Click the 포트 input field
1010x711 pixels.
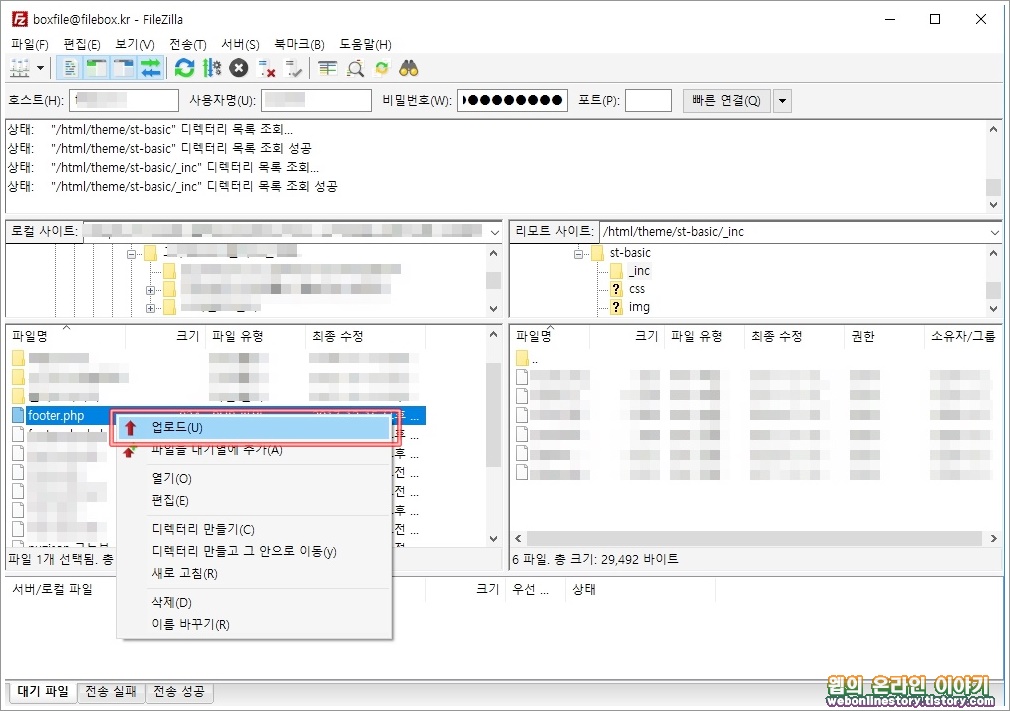(647, 100)
